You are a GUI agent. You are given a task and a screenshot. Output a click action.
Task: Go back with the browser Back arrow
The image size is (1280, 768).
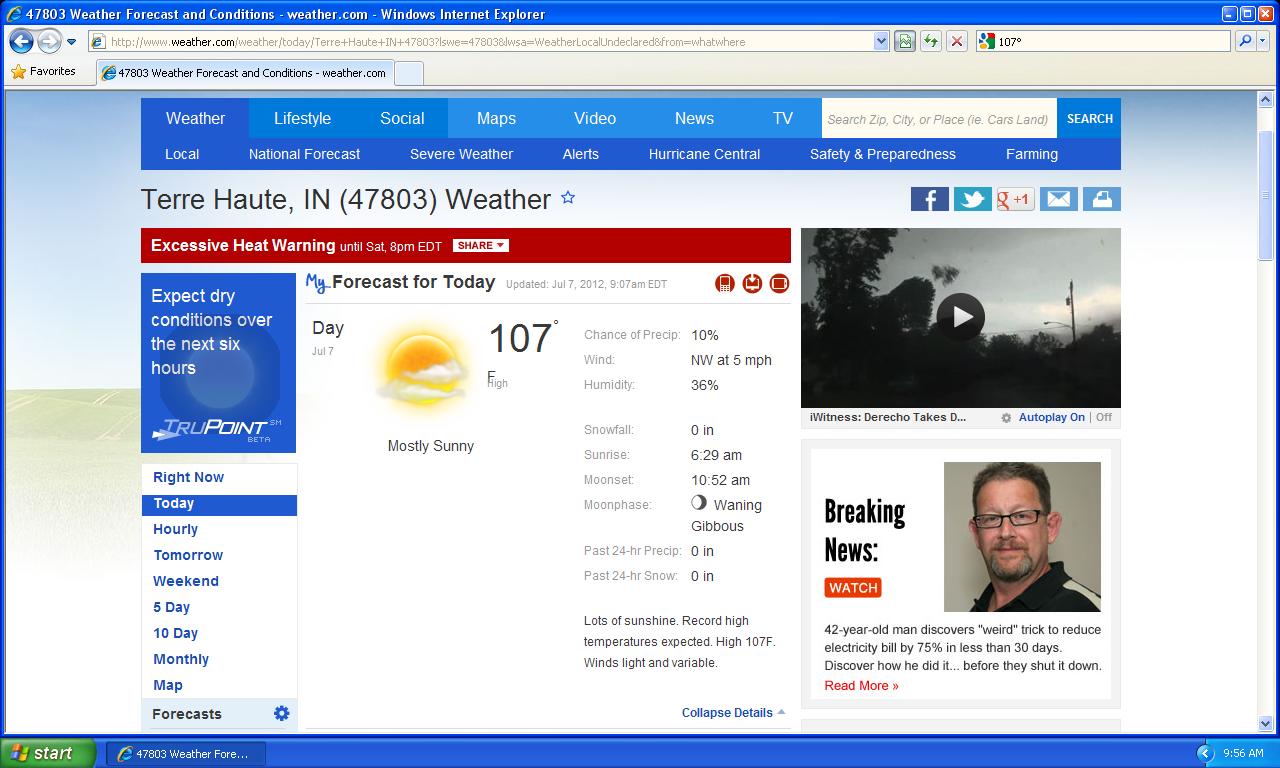[21, 41]
